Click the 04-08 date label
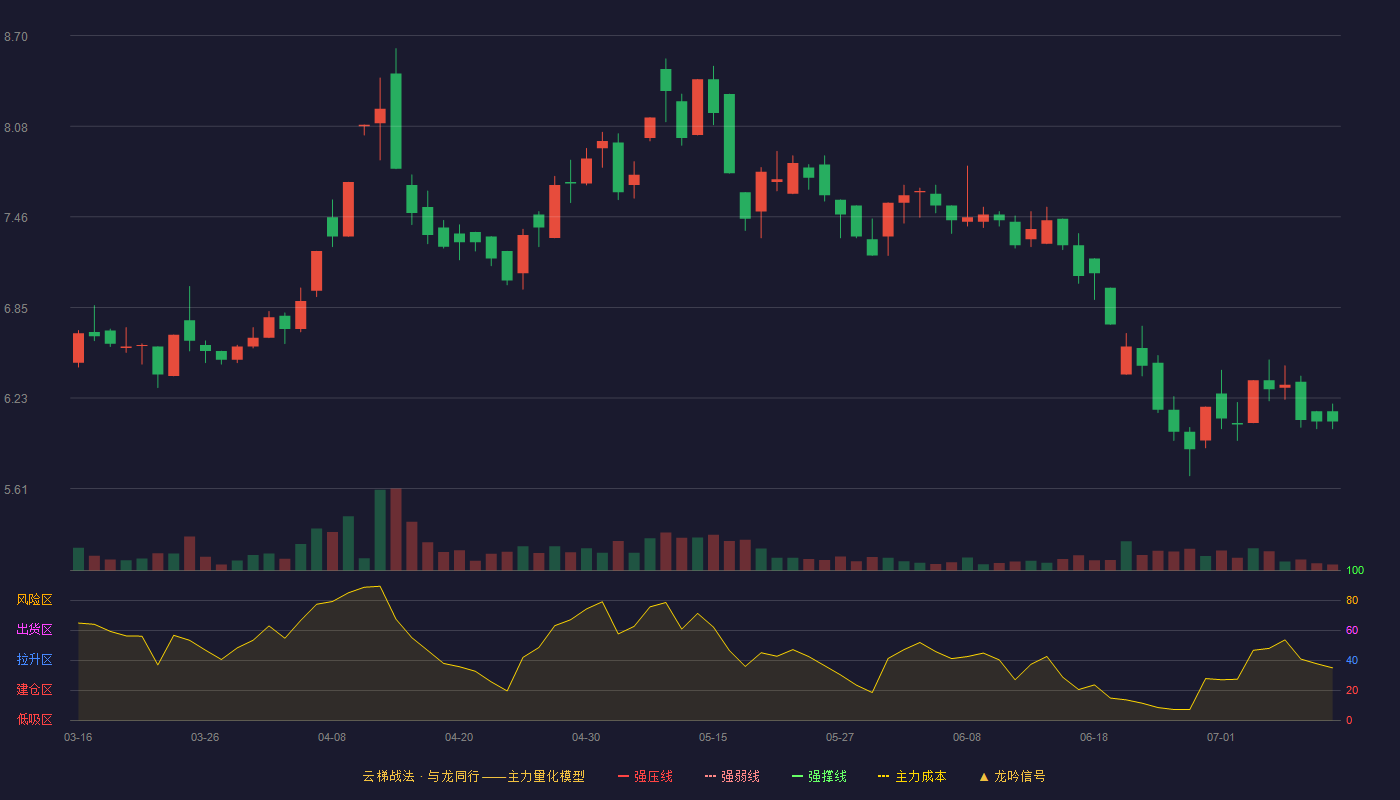This screenshot has width=1400, height=800. 332,737
